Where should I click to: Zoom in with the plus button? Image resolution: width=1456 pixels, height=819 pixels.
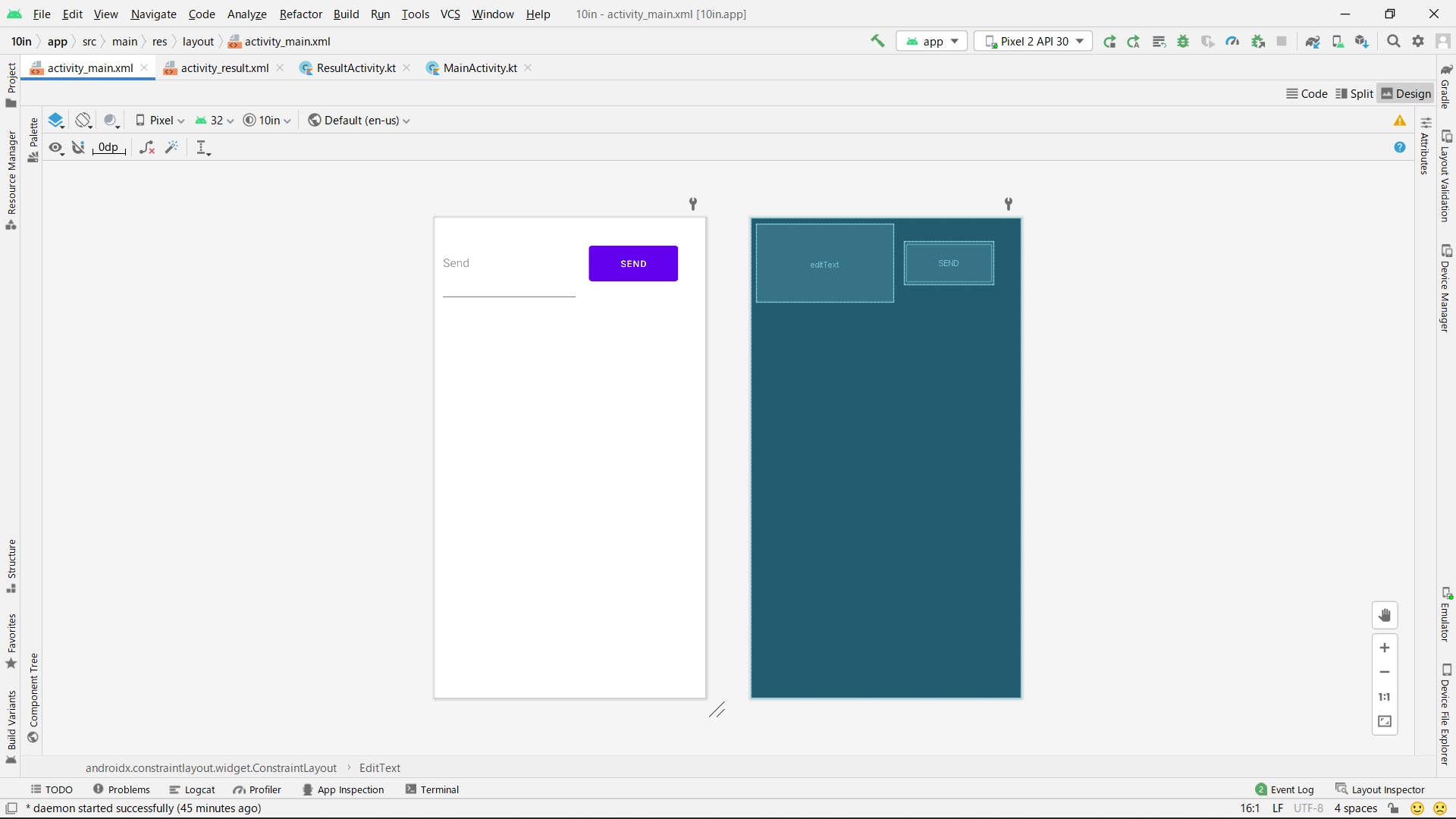[1385, 648]
